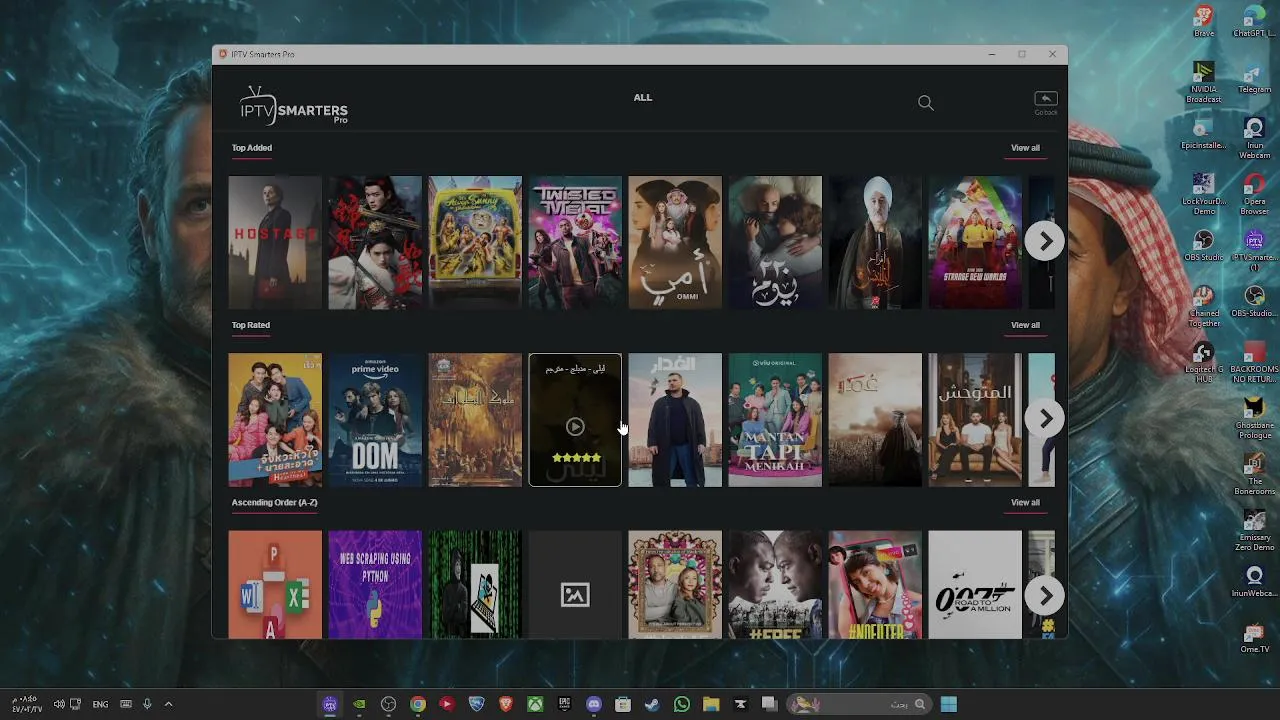Open ChatGPT desktop shortcut
Viewport: 1280px width, 720px height.
1254,20
